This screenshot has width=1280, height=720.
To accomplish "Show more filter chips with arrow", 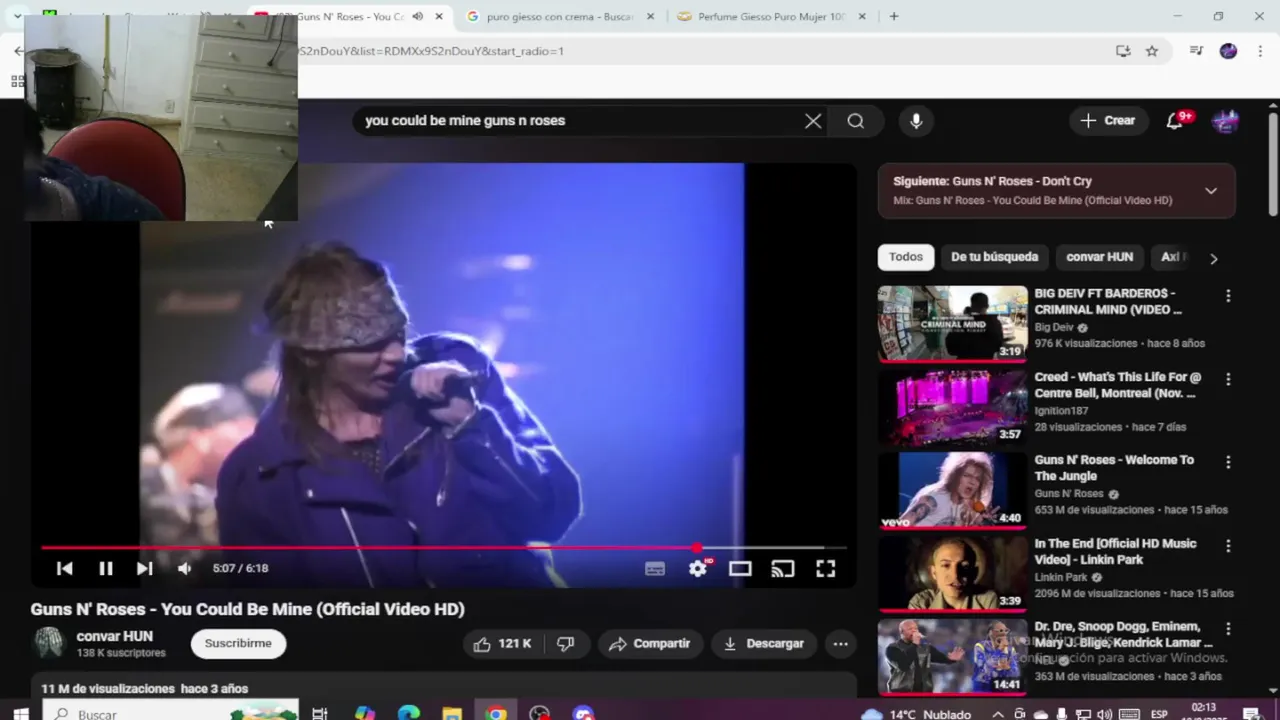I will click(x=1213, y=258).
